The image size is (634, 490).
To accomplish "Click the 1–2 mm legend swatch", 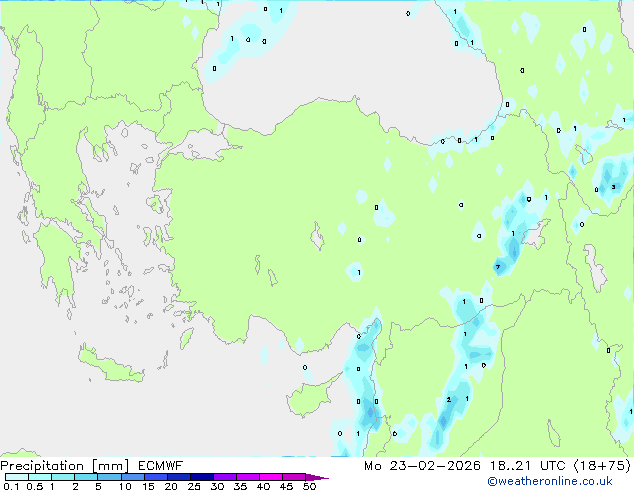I will pos(63,477).
